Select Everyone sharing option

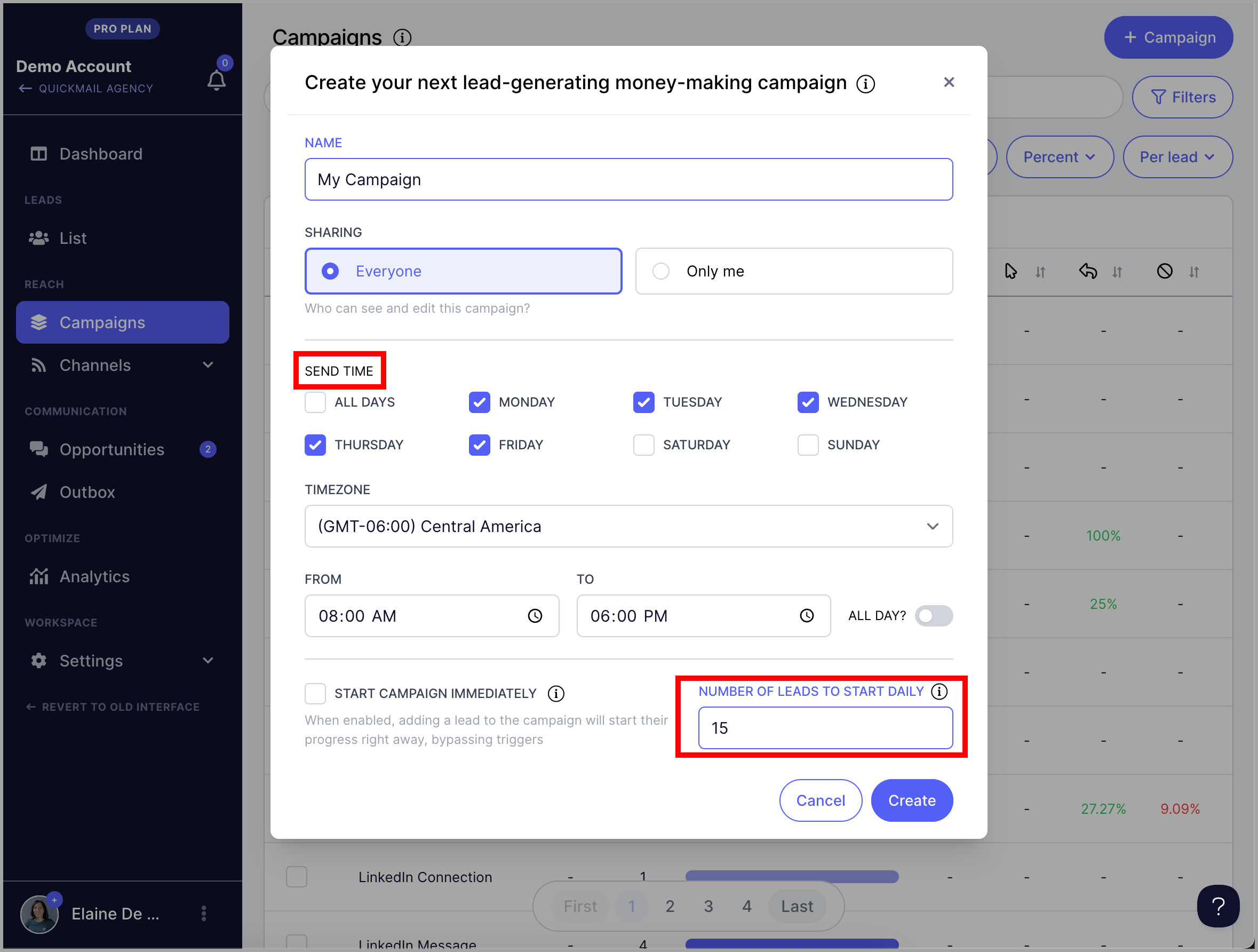pyautogui.click(x=463, y=271)
